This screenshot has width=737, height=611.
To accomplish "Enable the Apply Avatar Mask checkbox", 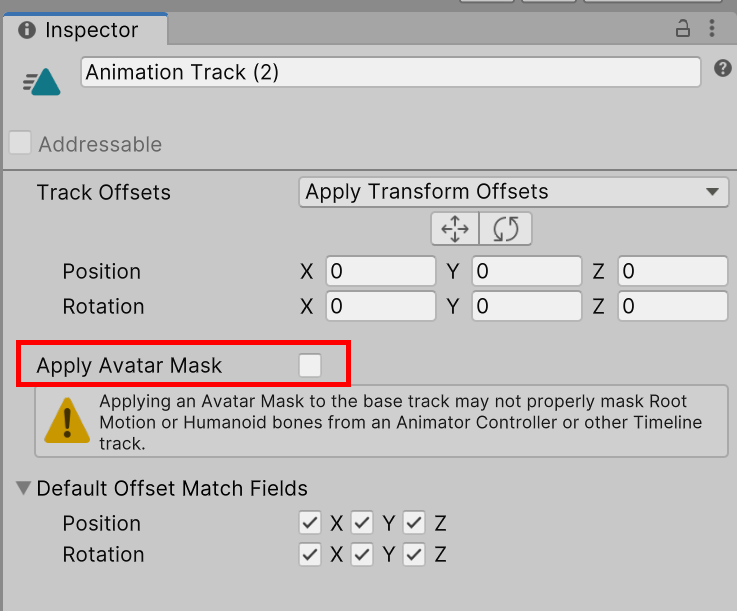I will [310, 366].
